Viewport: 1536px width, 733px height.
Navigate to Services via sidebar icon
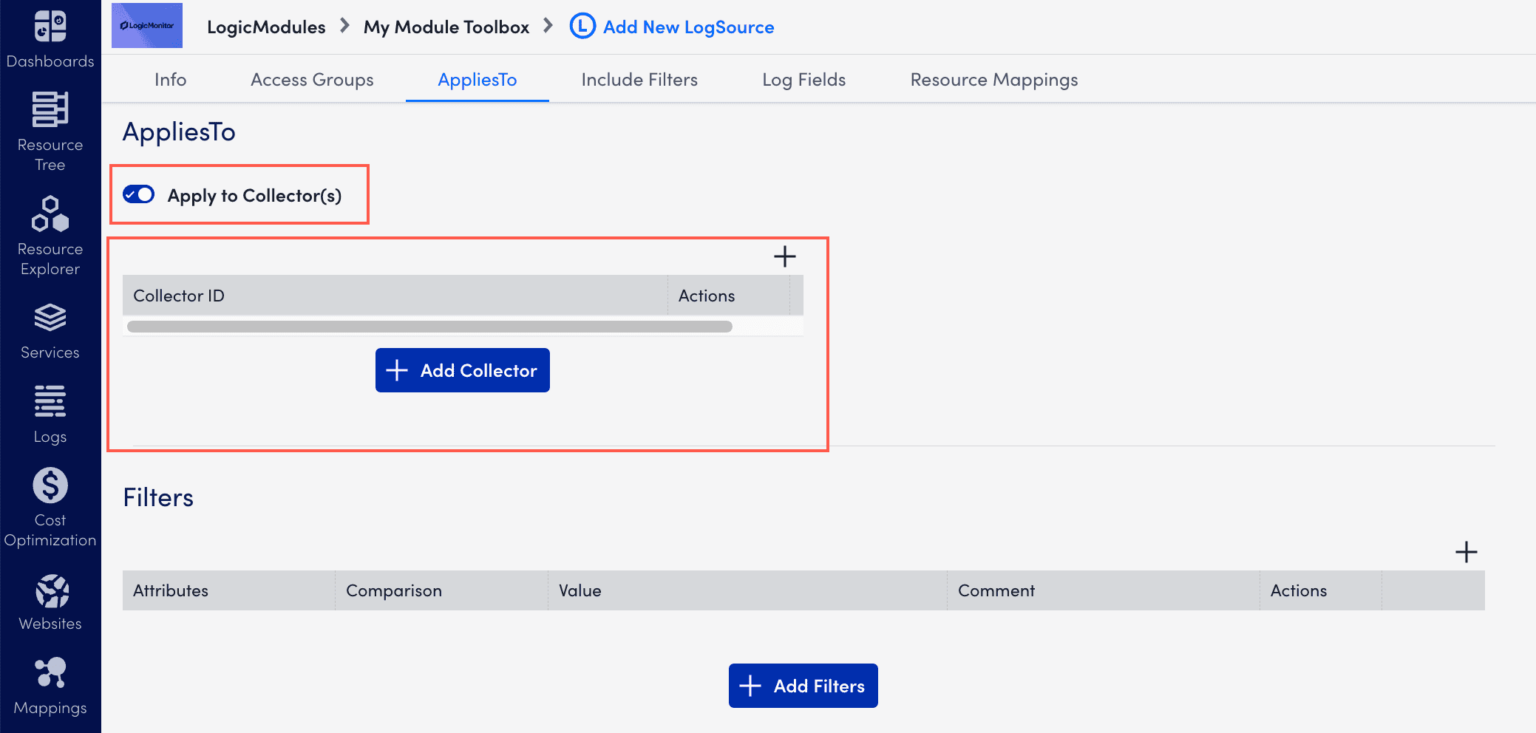pos(50,328)
